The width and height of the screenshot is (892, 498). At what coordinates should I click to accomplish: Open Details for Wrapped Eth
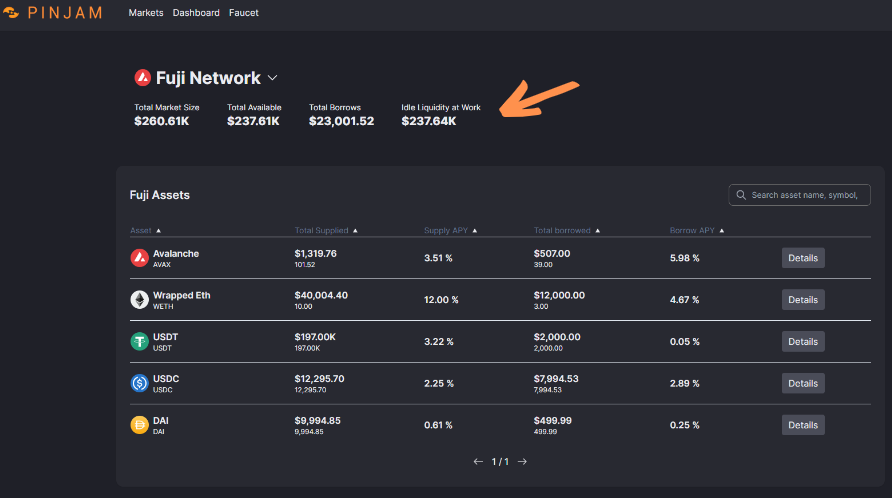(x=802, y=300)
